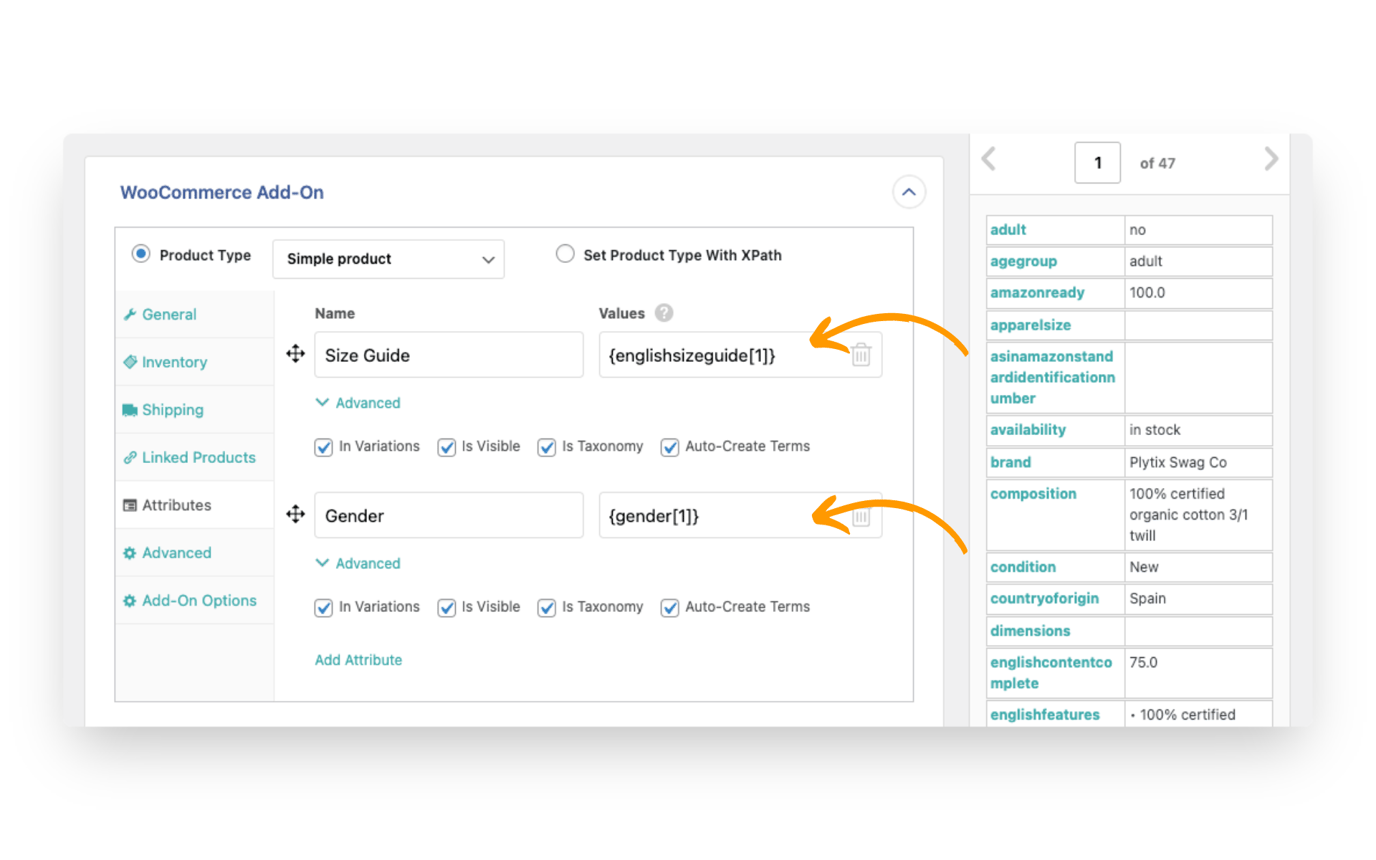Collapse the WooCommerce Add-On panel
1376x860 pixels.
pyautogui.click(x=909, y=192)
